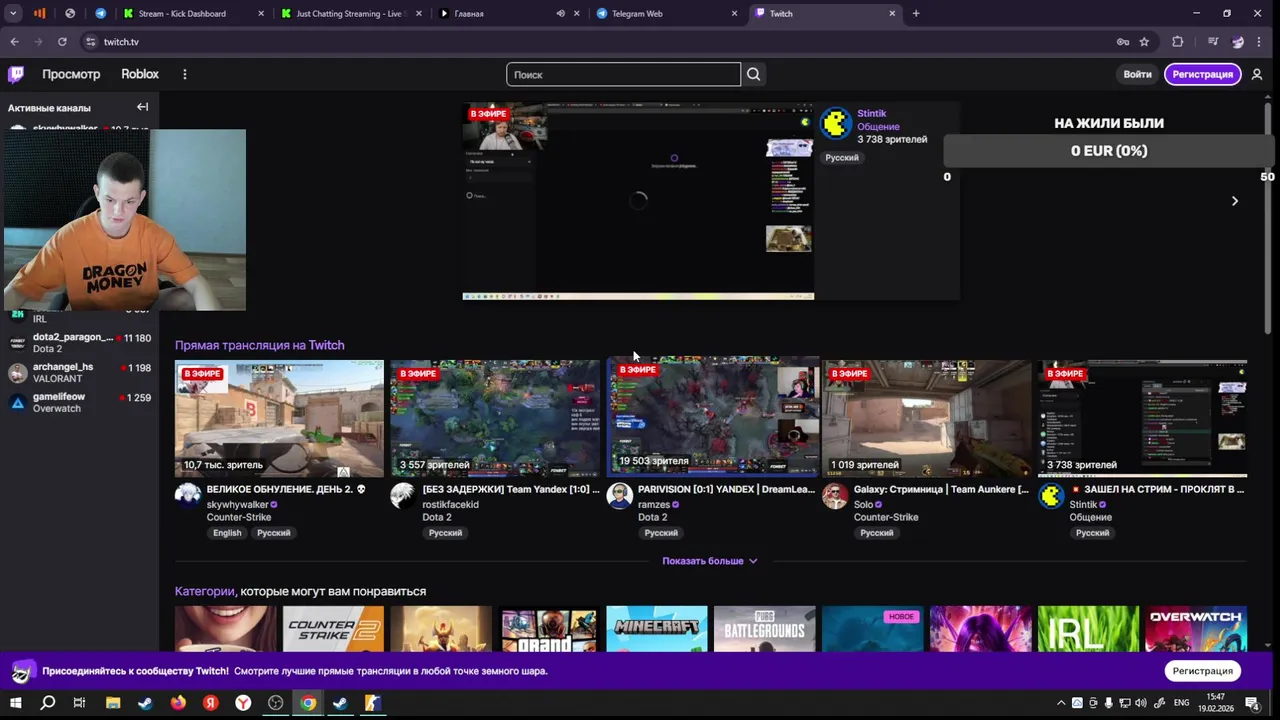Open Windows taskbar search

(x=47, y=703)
